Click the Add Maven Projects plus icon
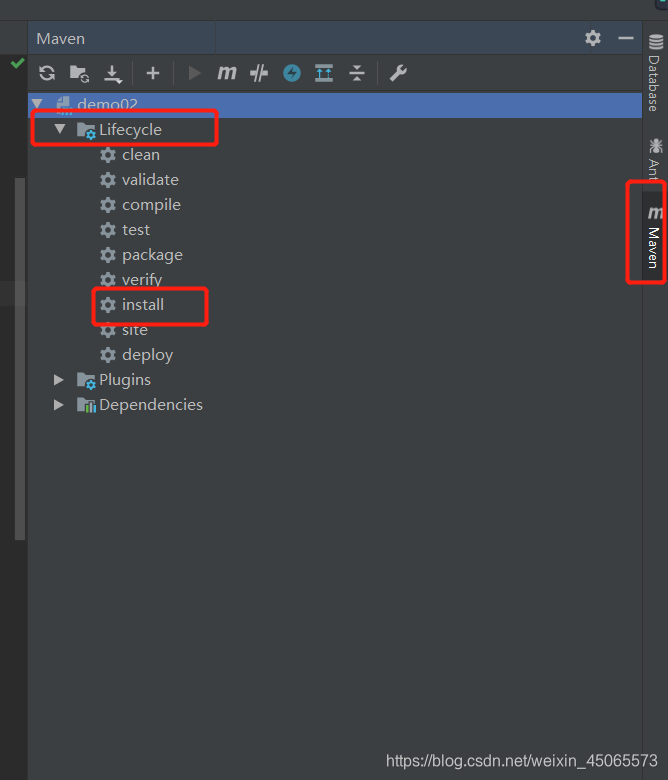The image size is (668, 780). pos(153,74)
